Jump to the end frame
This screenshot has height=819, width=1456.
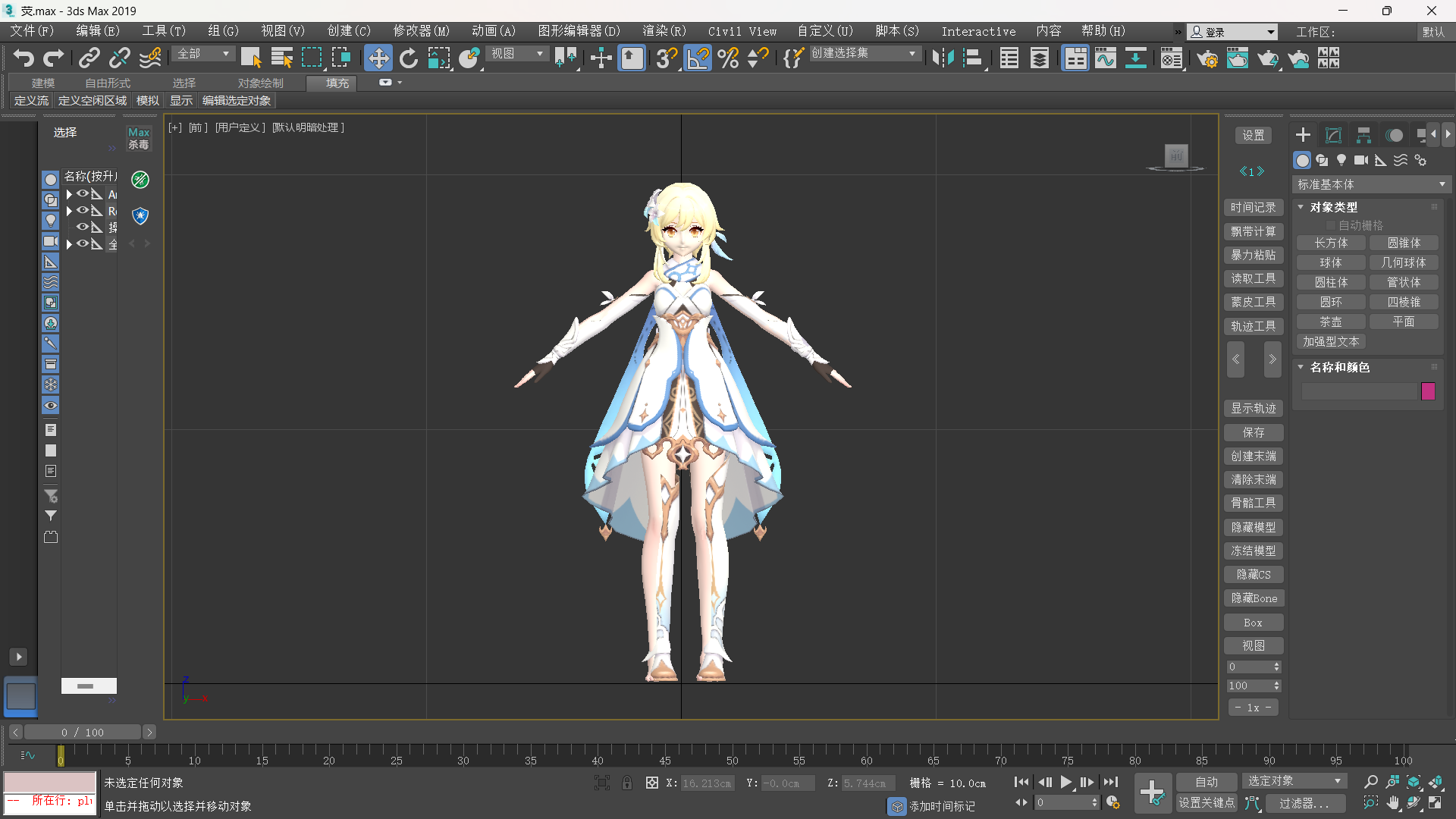click(1110, 782)
